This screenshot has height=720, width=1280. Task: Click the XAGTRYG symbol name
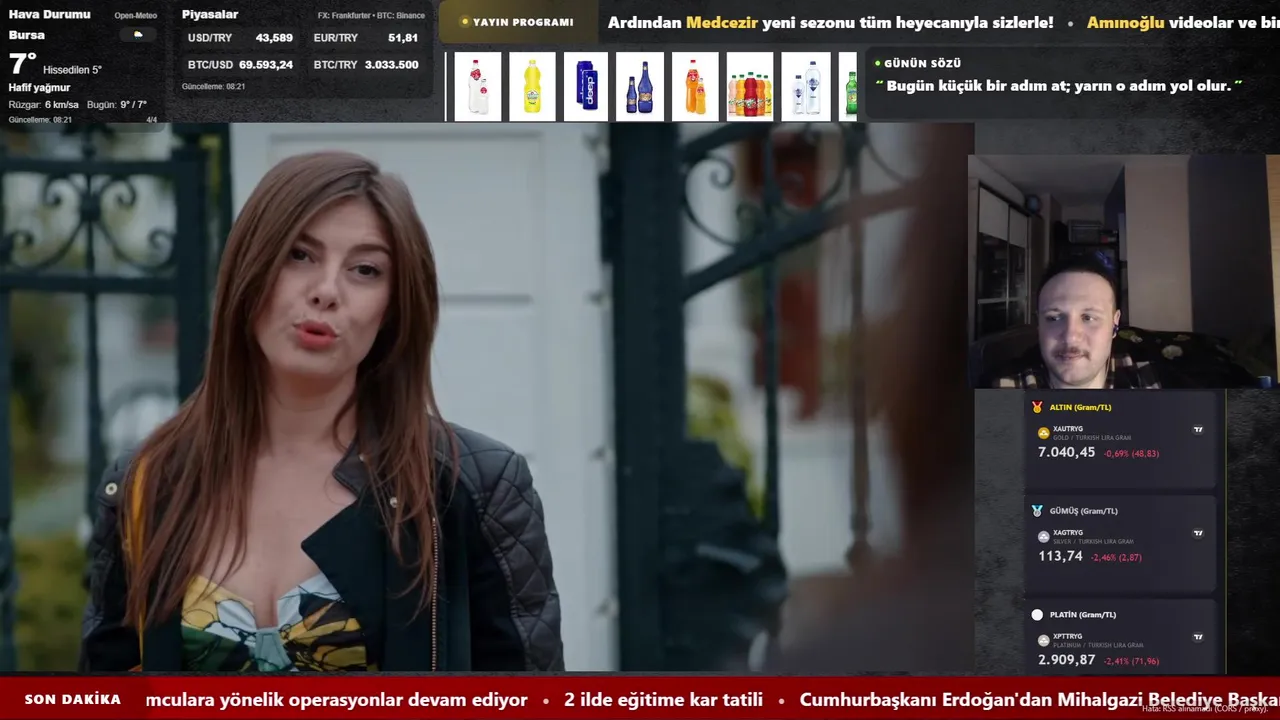(1068, 533)
